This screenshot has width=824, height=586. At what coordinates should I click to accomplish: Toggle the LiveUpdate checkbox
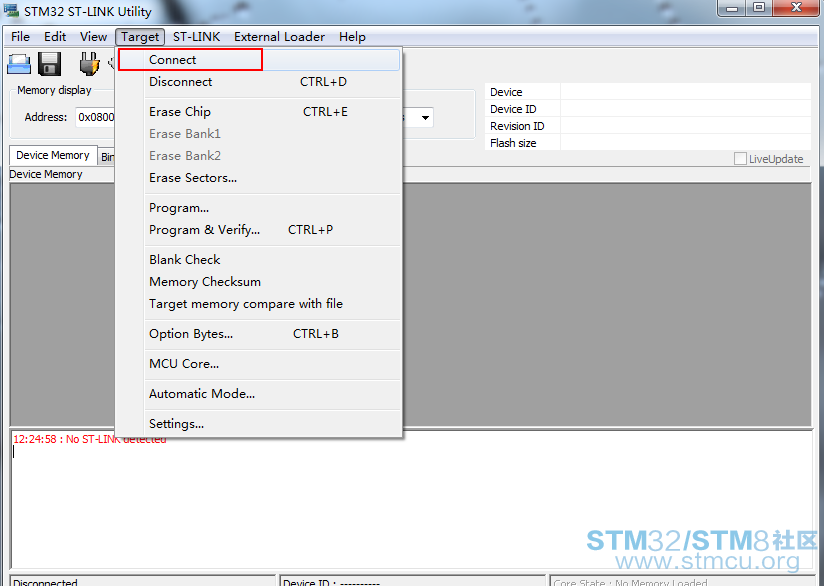(x=740, y=159)
